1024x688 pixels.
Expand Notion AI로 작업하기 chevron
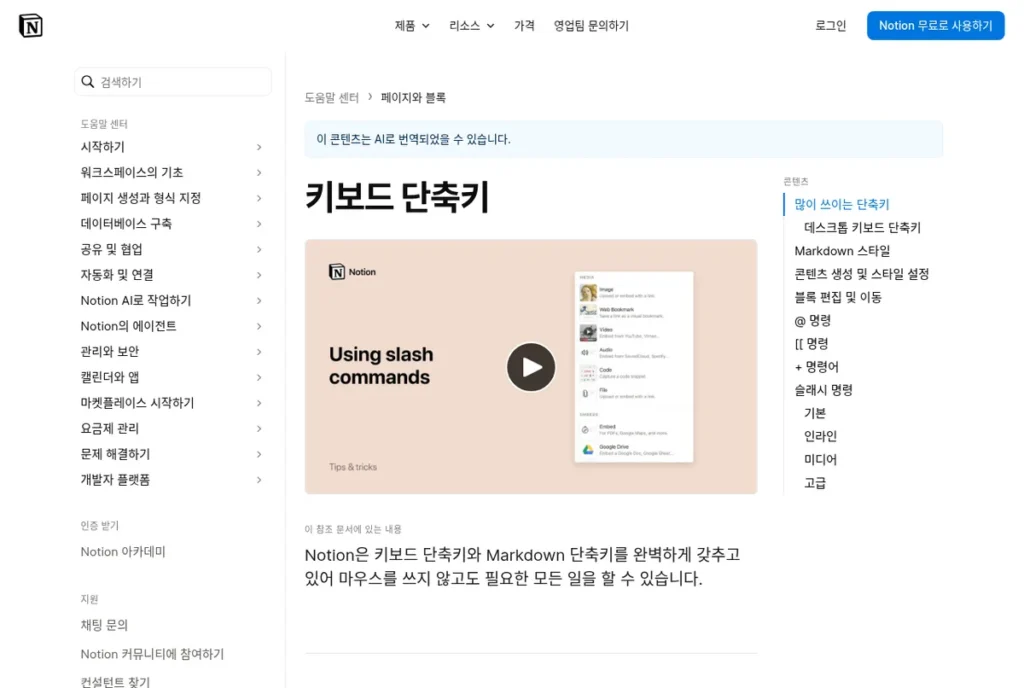[259, 300]
